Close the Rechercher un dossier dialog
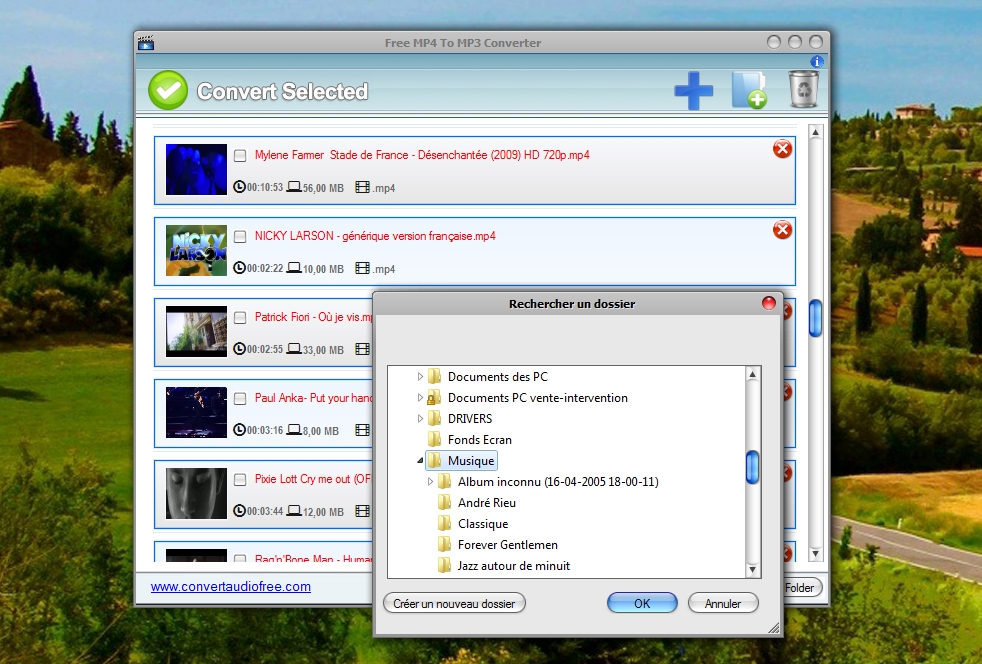 (x=768, y=303)
